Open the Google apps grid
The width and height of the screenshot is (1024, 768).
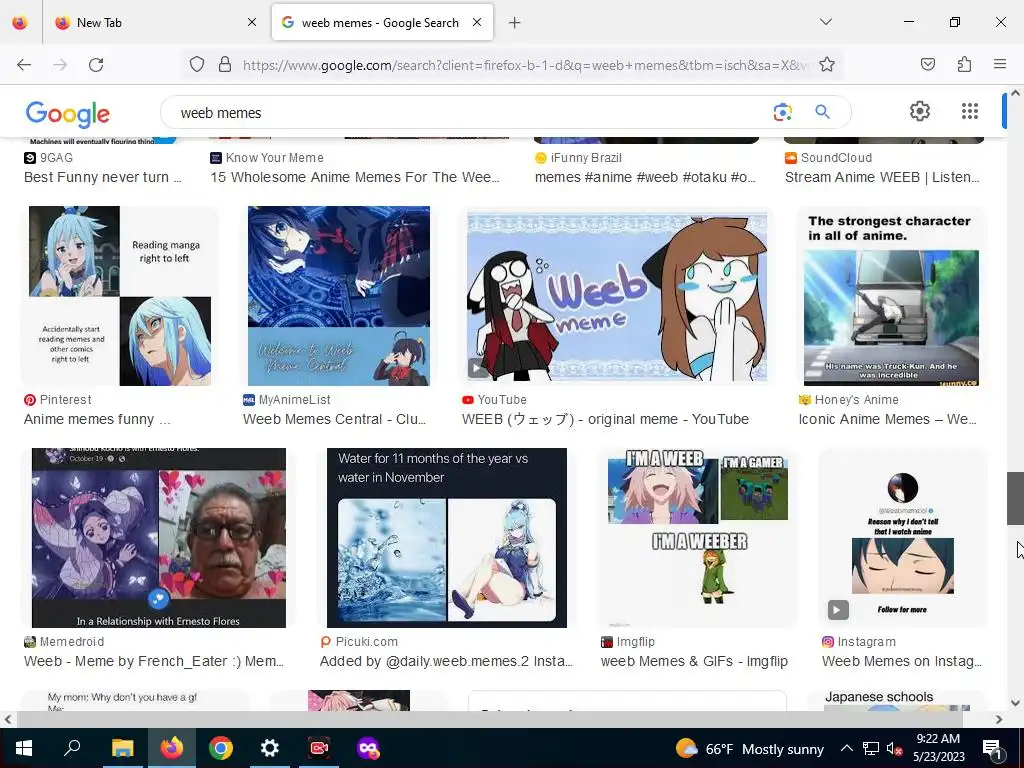coord(970,111)
